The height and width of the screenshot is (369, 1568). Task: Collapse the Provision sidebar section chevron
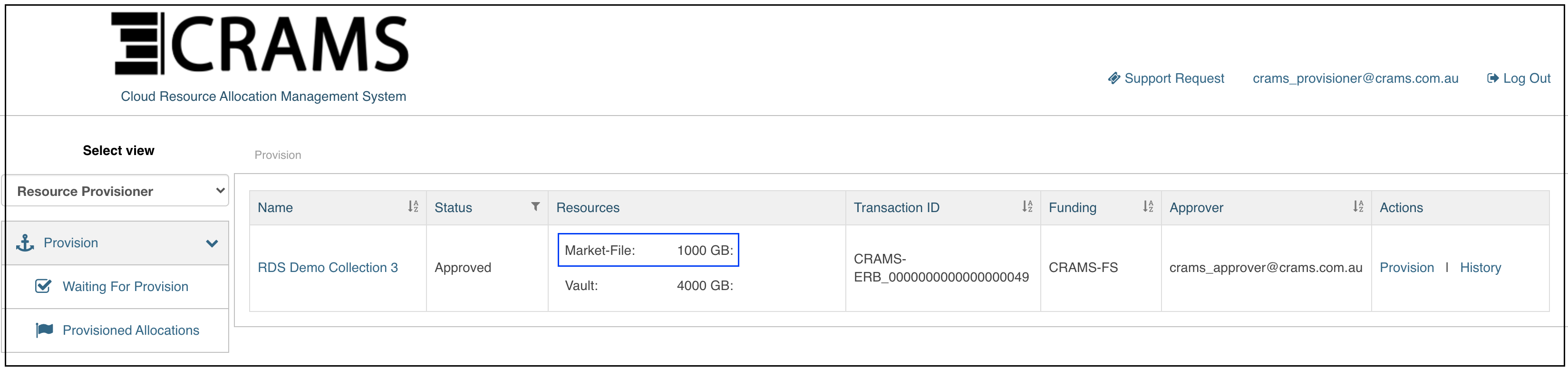point(212,243)
